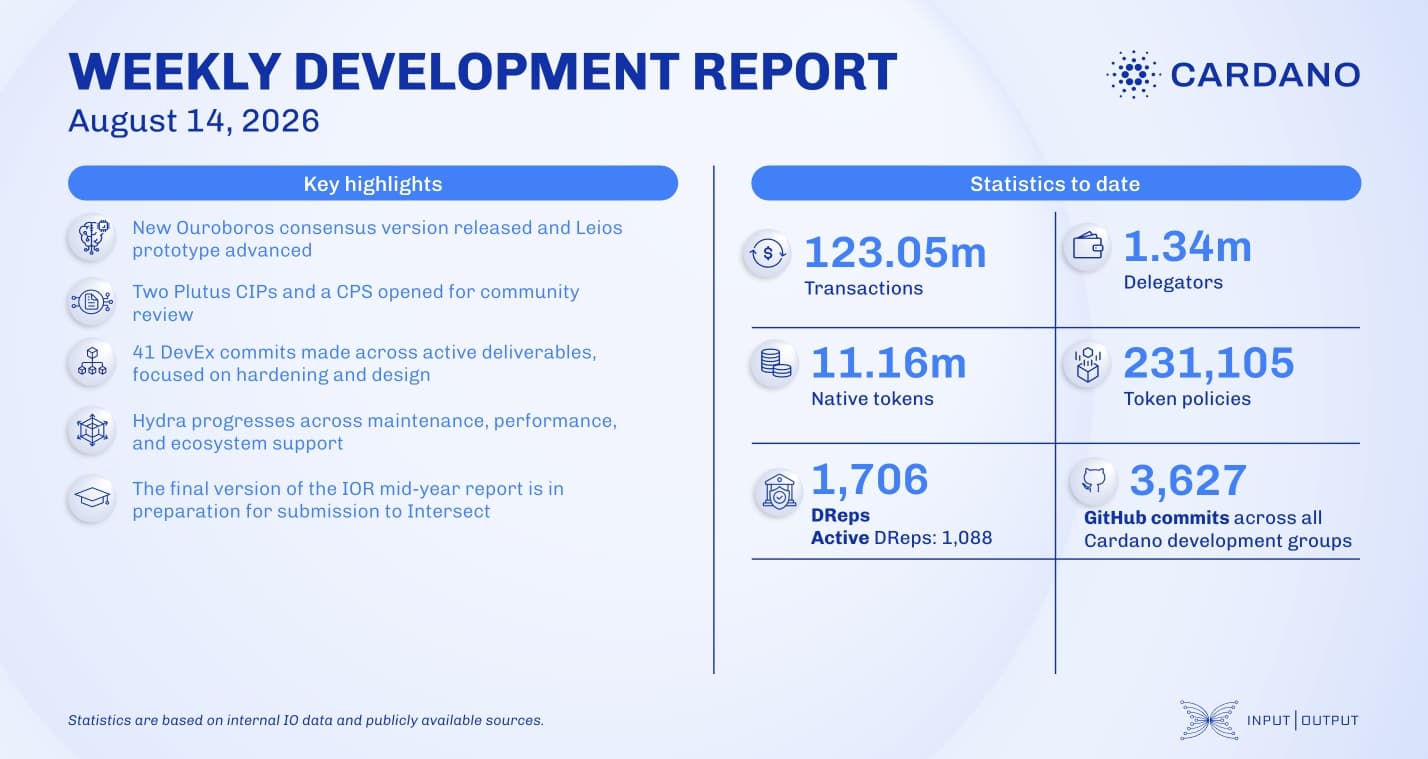The image size is (1428, 759).
Task: Click the Plutus CIPs document icon
Action: 91,302
